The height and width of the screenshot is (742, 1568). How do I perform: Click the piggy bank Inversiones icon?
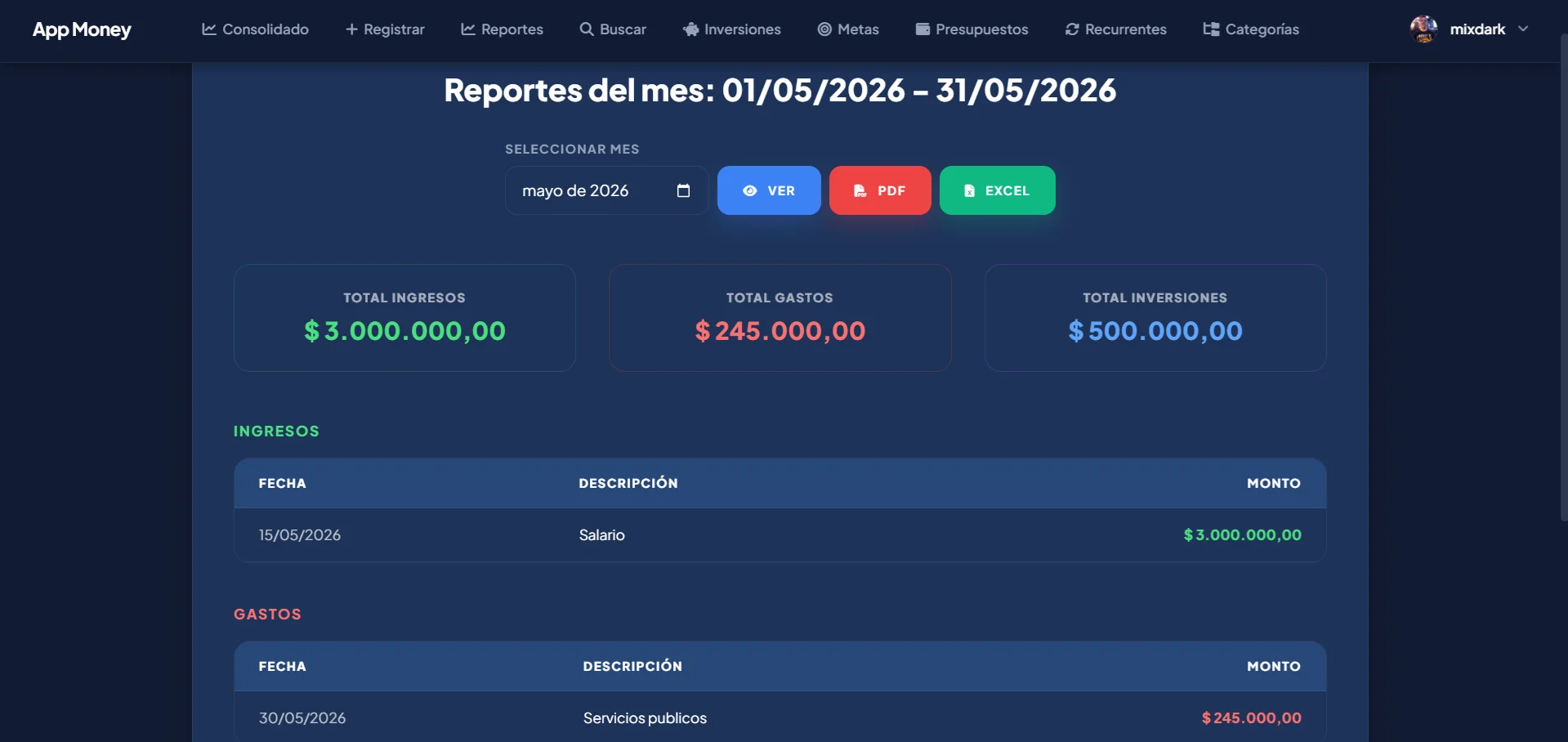[691, 29]
